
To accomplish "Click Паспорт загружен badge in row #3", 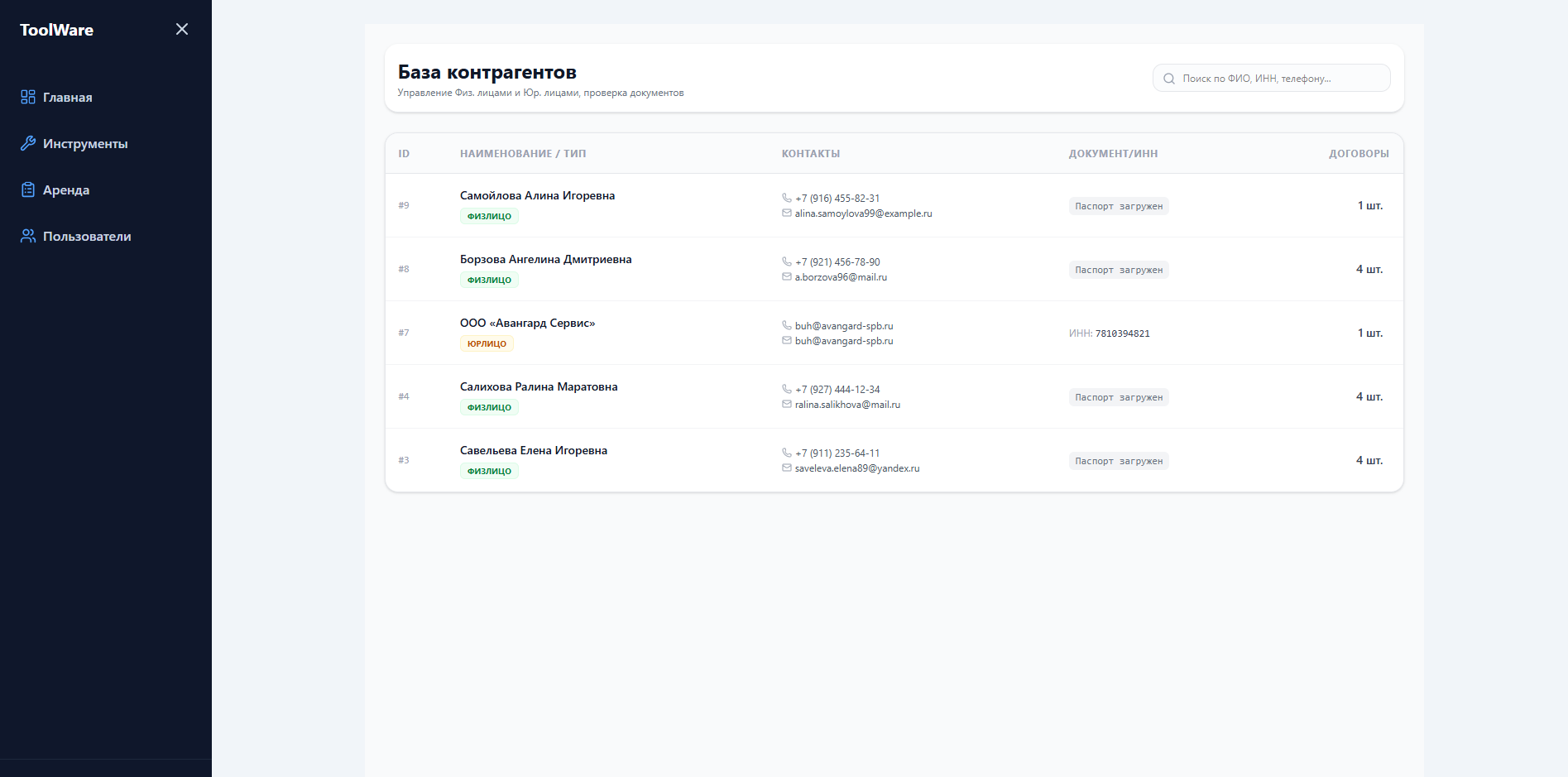I will [1119, 461].
